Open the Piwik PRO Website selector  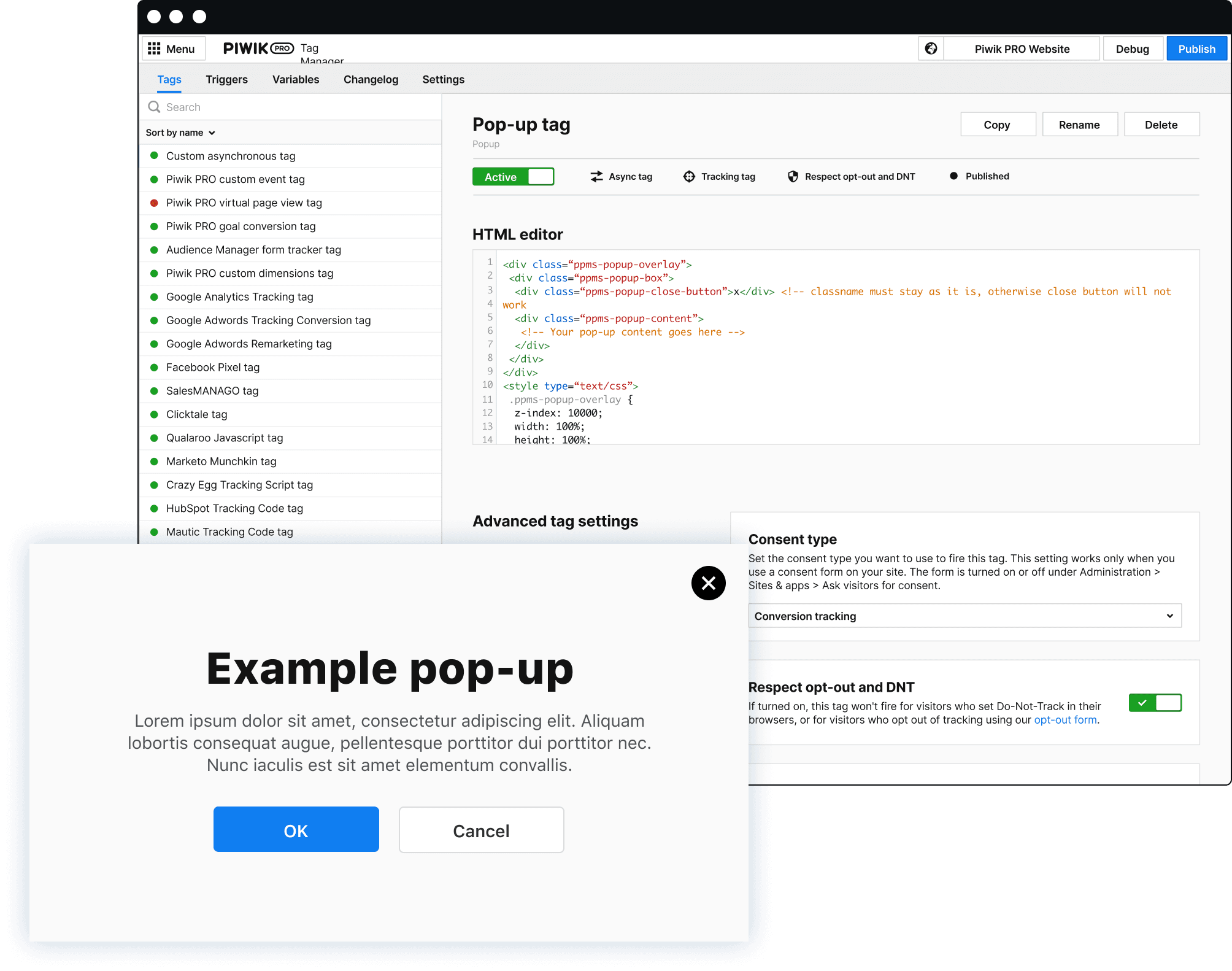(x=1020, y=48)
